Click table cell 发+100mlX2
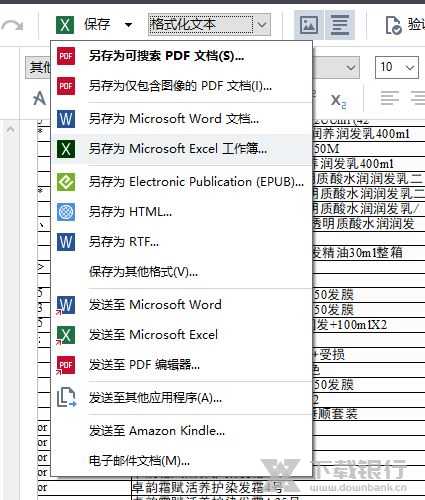The image size is (425, 500). point(350,325)
